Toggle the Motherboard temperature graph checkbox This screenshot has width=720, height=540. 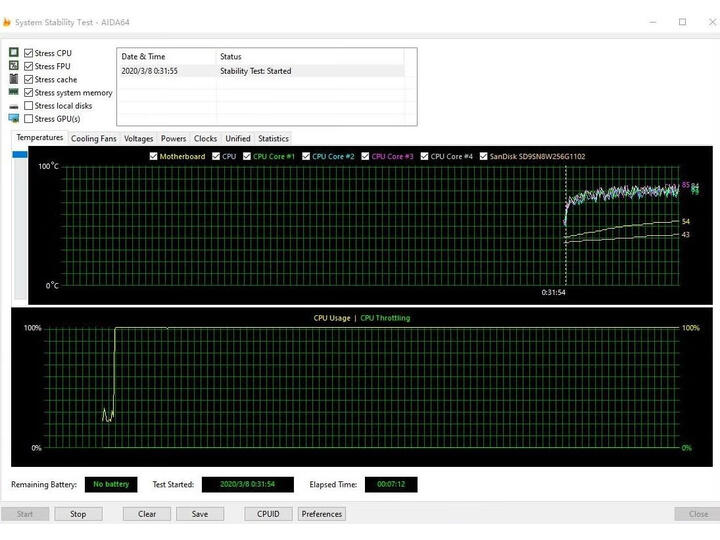tap(153, 156)
